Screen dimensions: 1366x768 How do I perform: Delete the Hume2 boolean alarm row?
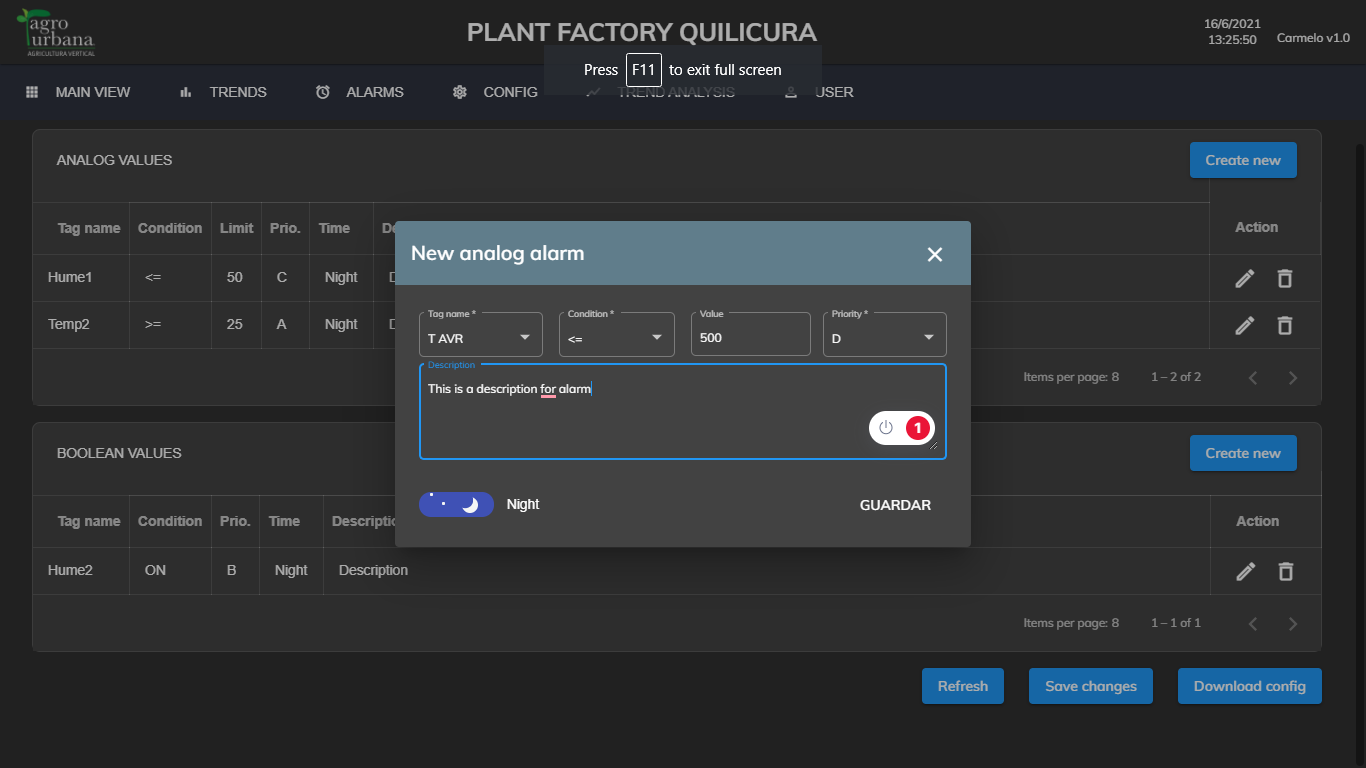point(1285,571)
